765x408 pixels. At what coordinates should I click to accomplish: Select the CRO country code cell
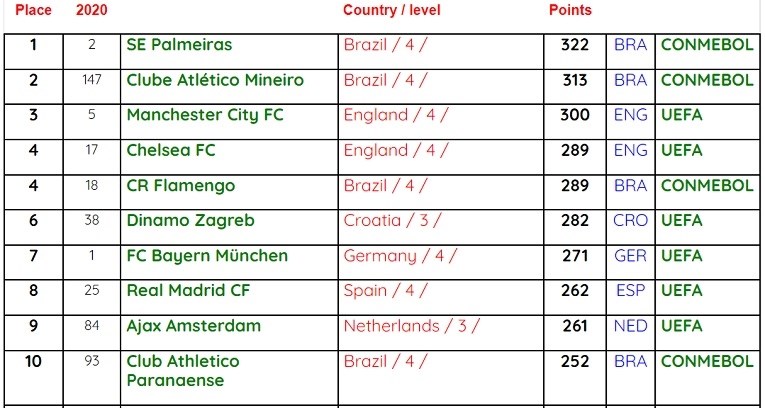(630, 221)
